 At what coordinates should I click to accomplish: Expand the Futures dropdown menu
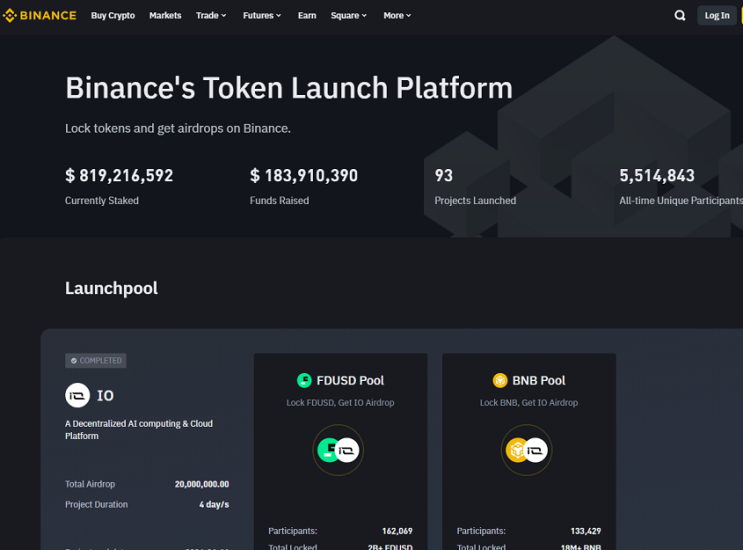pyautogui.click(x=262, y=16)
